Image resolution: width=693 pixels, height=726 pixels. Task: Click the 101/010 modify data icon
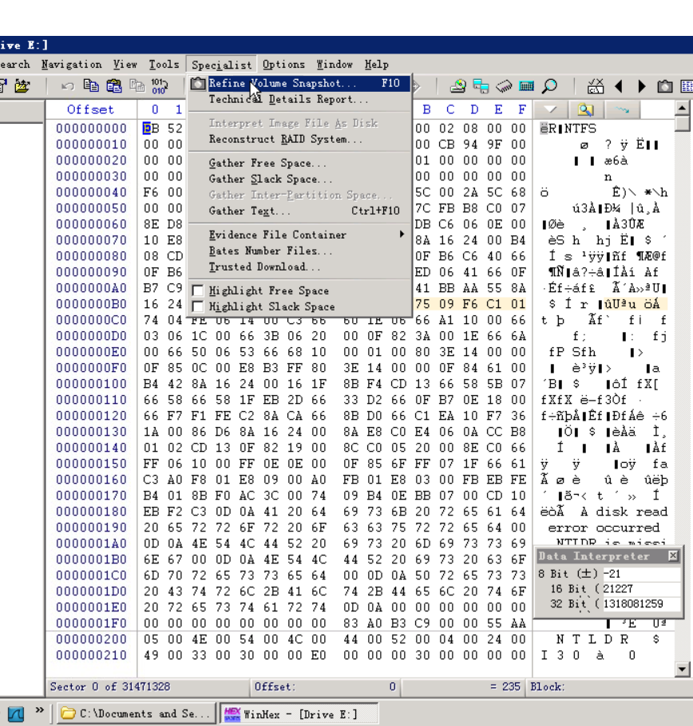click(x=160, y=86)
